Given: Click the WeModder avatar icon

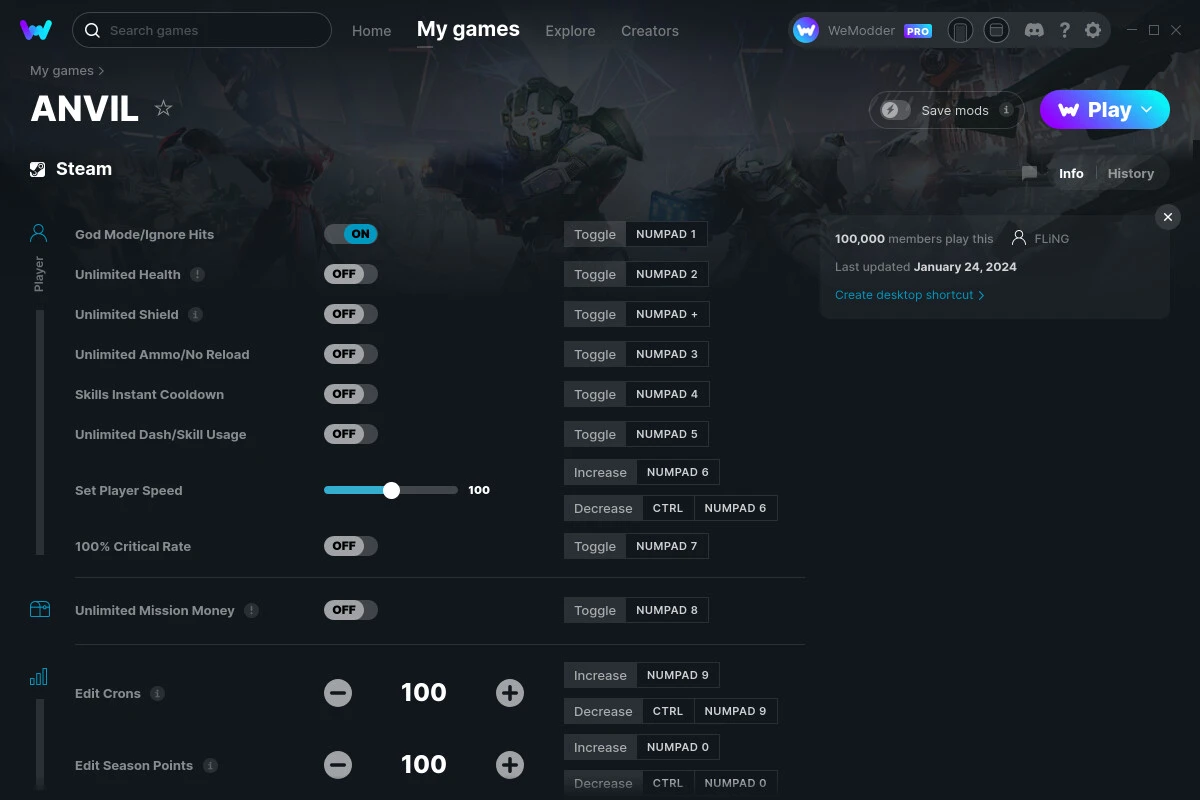Looking at the screenshot, I should pos(806,30).
